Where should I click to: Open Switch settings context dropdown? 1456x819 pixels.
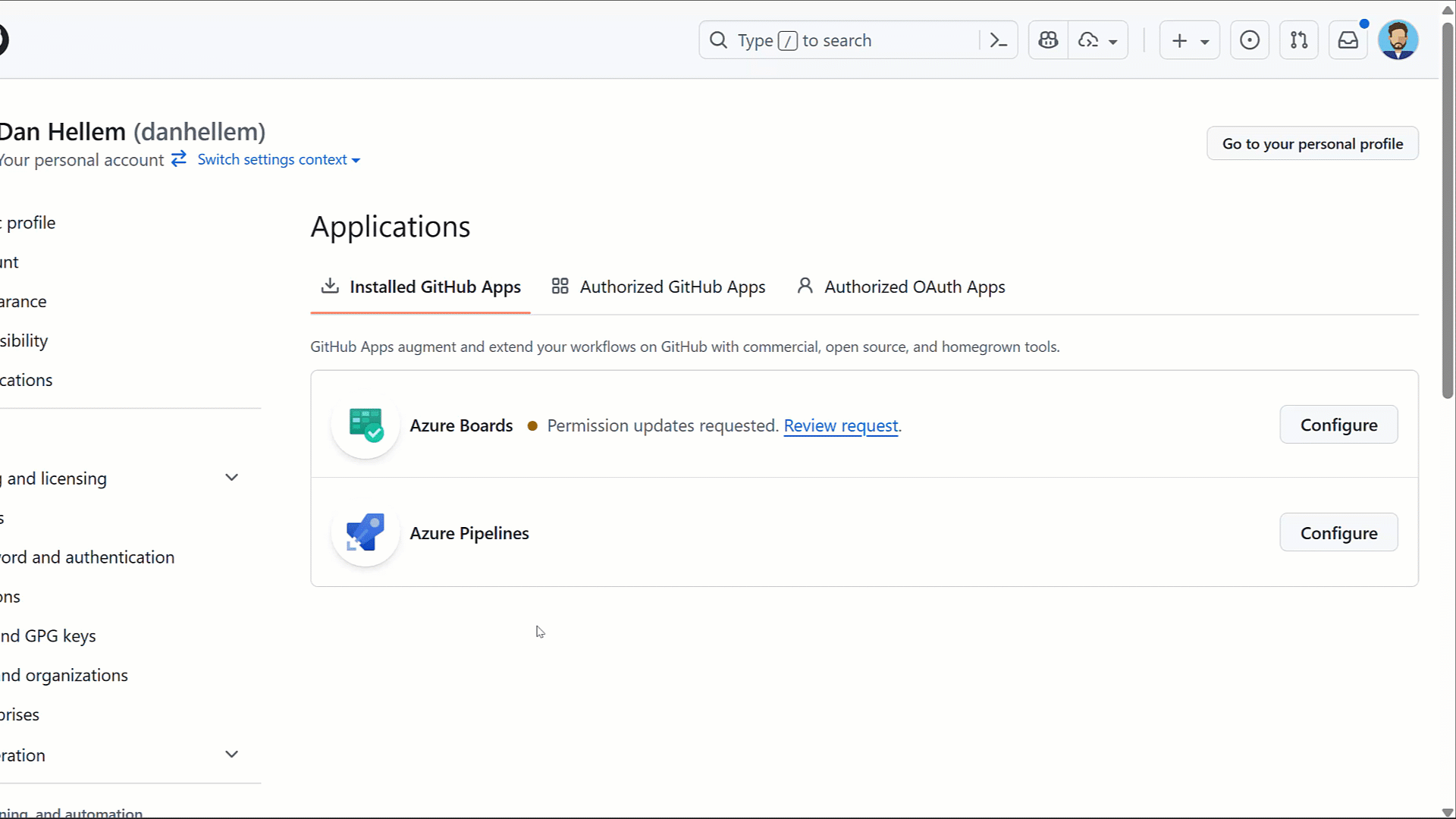[279, 159]
